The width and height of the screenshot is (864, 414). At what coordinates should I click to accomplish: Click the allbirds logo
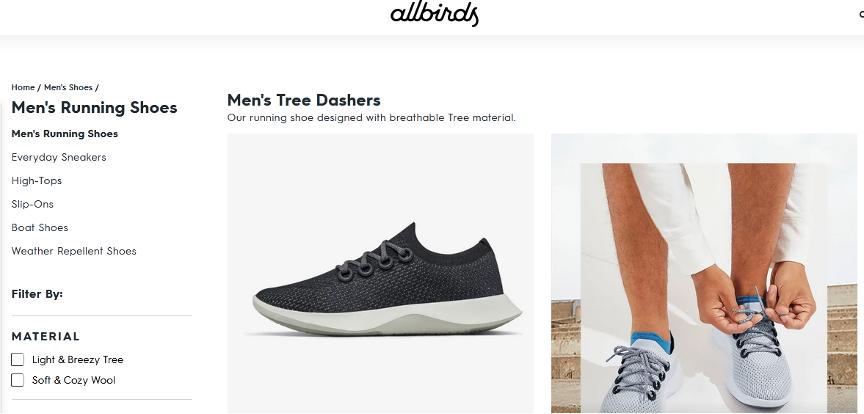pos(434,14)
